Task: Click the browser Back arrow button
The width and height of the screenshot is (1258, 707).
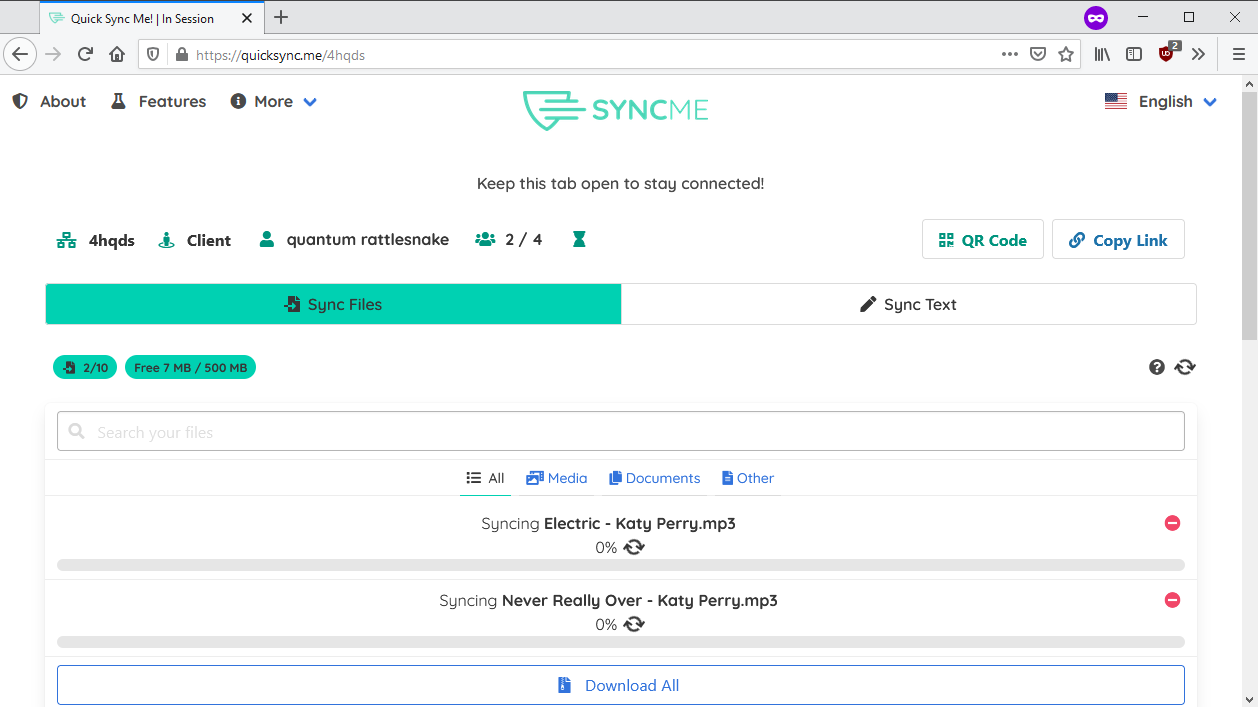Action: click(x=20, y=54)
